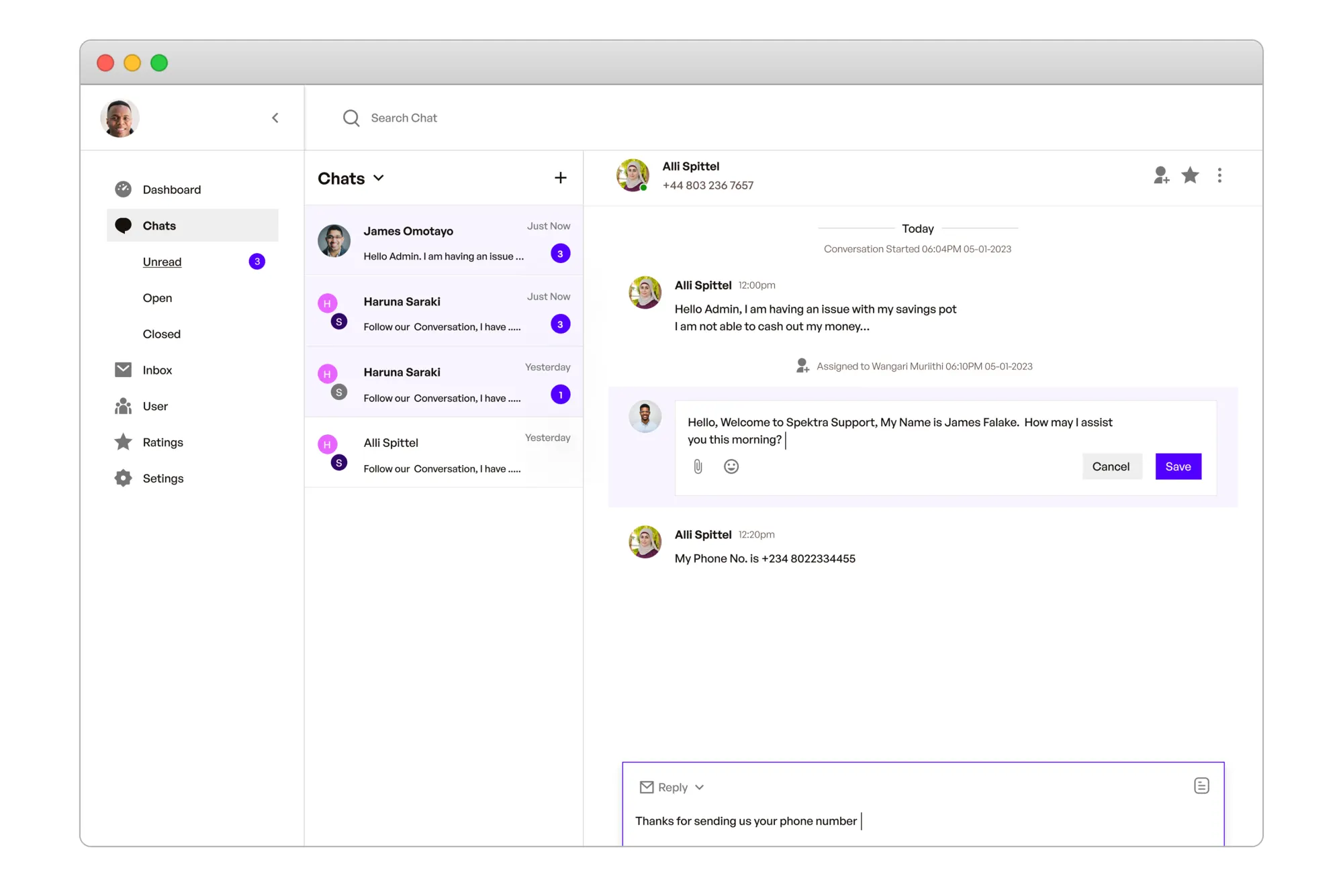Click the message with +234 8022334455
This screenshot has height=896, width=1343.
tap(765, 558)
